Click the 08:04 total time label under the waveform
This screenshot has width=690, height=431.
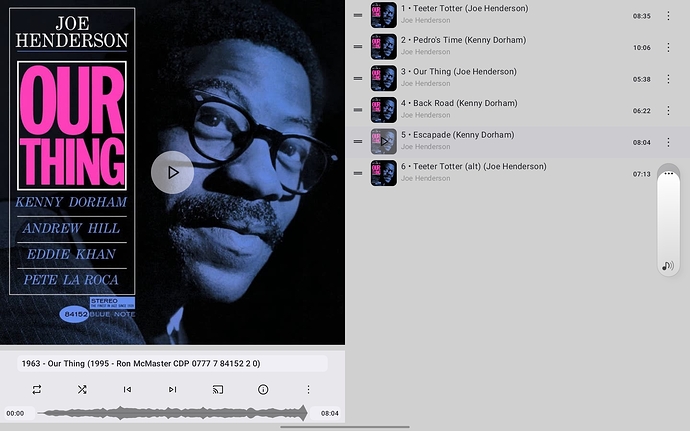[329, 413]
